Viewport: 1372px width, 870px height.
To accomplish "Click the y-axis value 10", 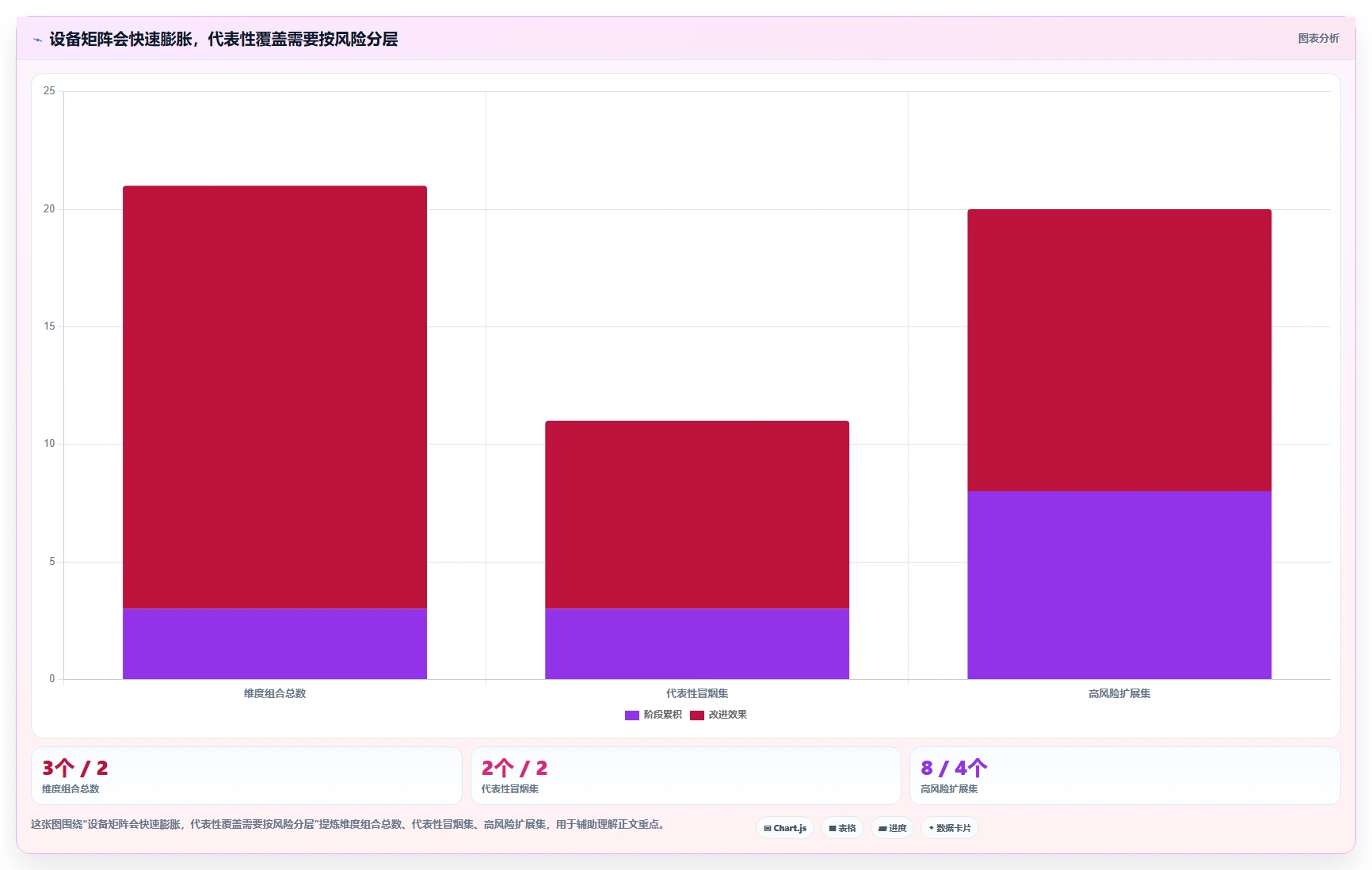I will [x=49, y=444].
